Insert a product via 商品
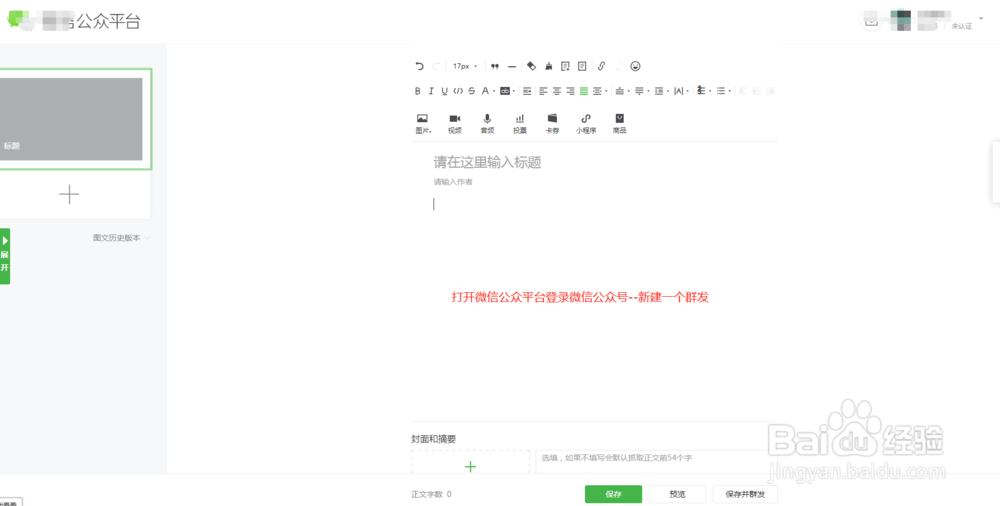The width and height of the screenshot is (1000, 506). [619, 124]
